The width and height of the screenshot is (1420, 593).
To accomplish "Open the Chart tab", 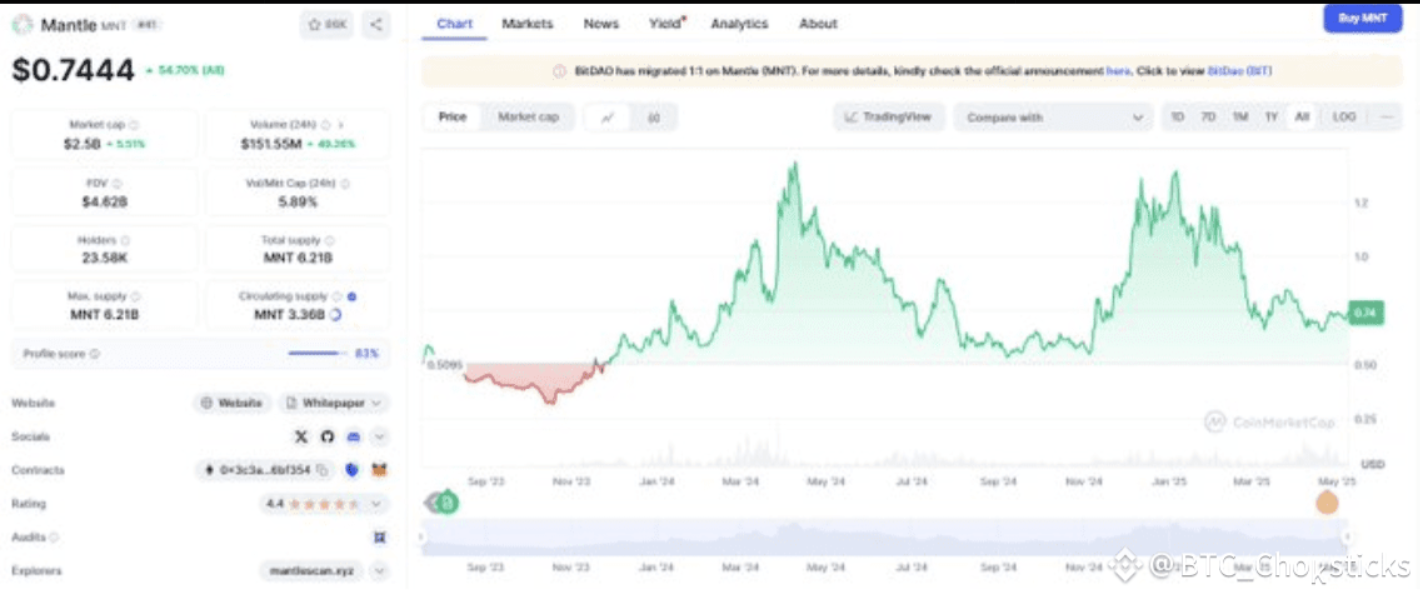I will (x=455, y=24).
